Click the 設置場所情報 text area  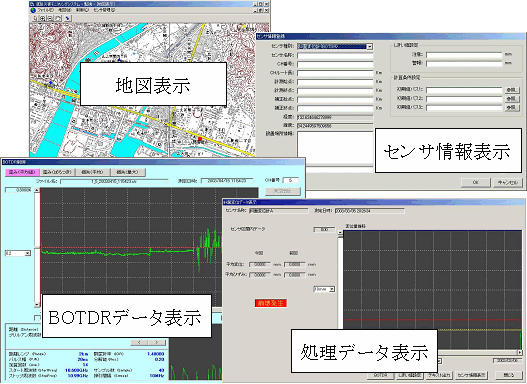coord(335,148)
